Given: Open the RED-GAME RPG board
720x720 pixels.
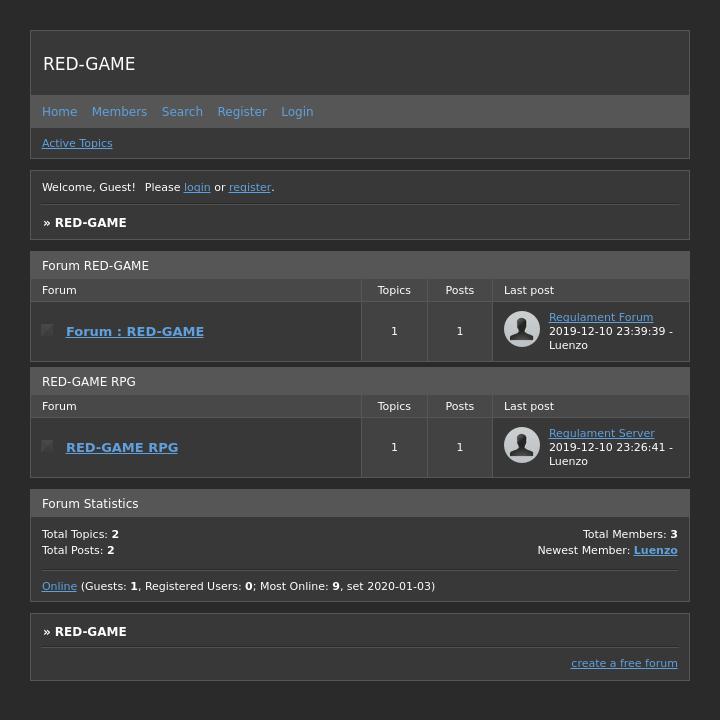Looking at the screenshot, I should [122, 448].
